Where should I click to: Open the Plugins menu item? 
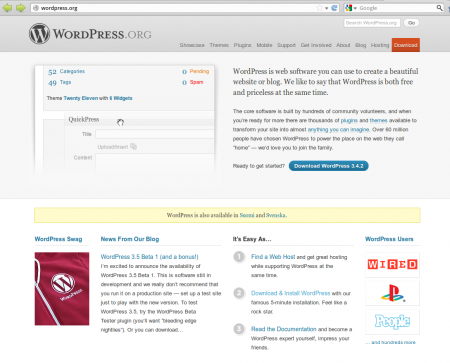[242, 45]
